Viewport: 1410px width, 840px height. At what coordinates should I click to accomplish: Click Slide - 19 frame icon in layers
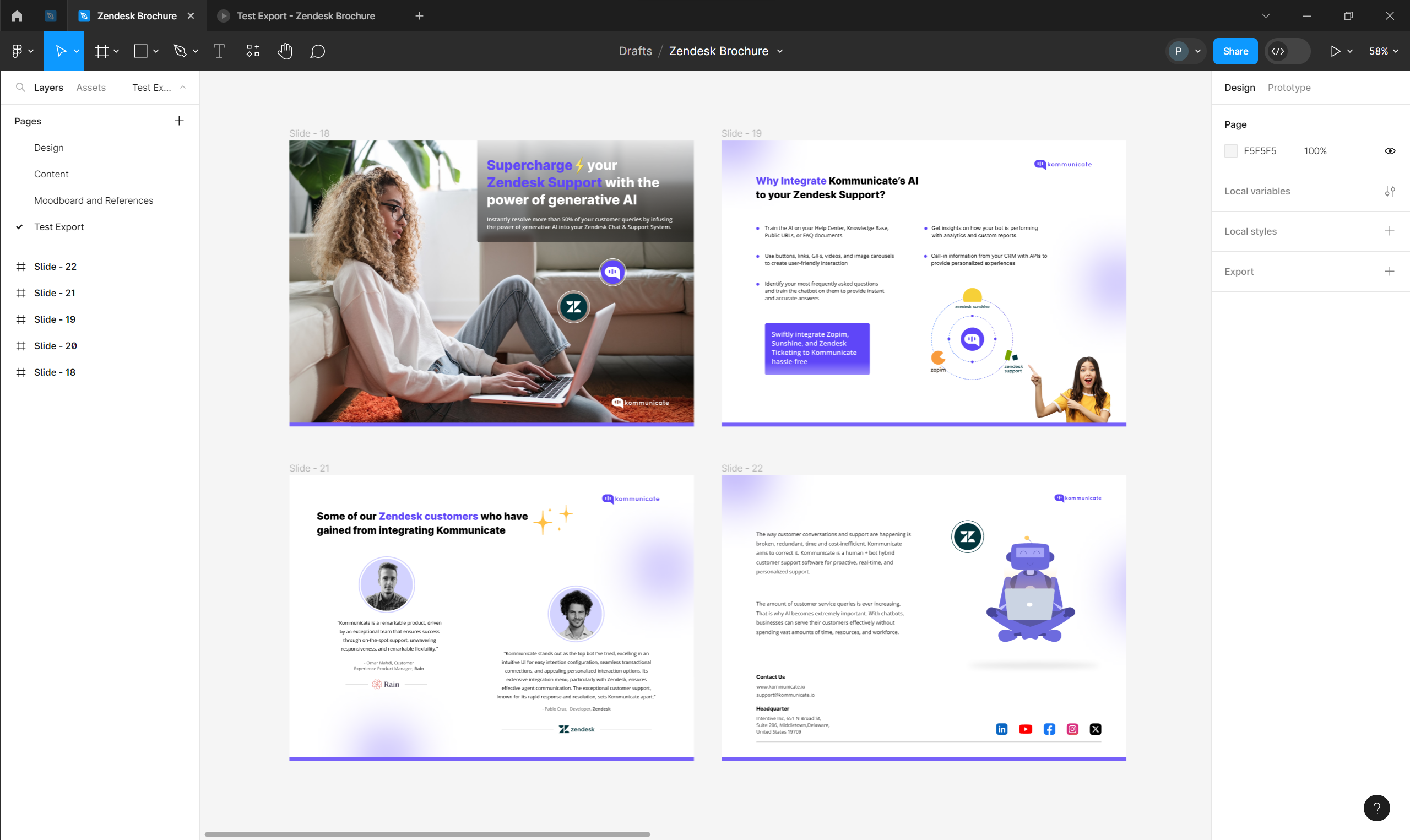(21, 319)
